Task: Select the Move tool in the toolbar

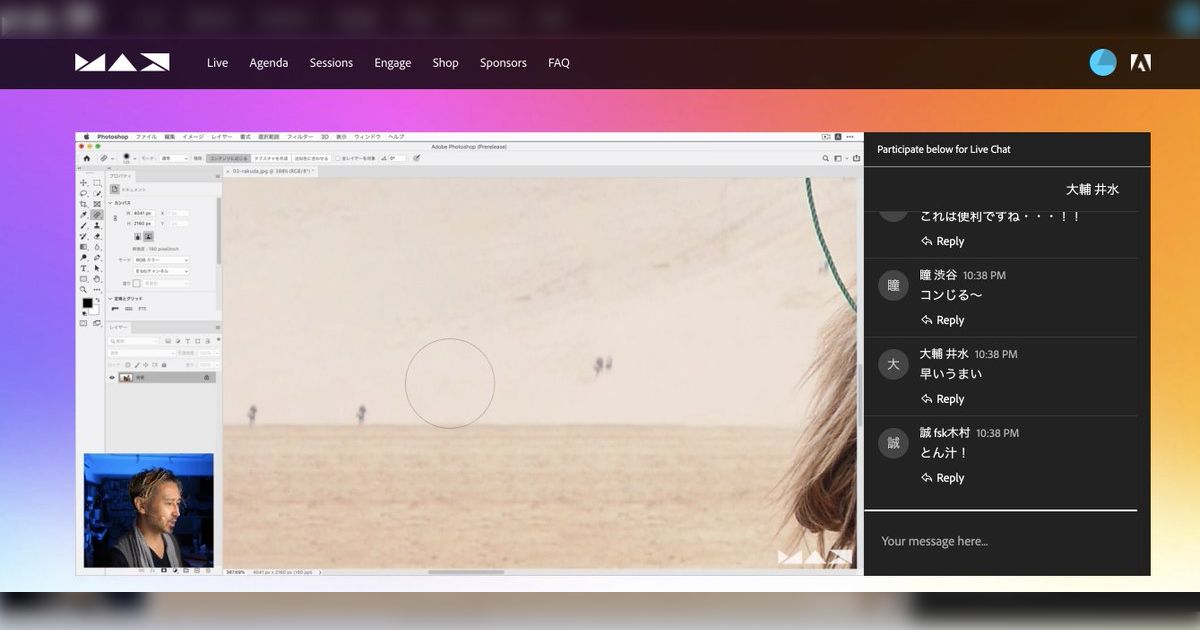Action: pyautogui.click(x=82, y=183)
